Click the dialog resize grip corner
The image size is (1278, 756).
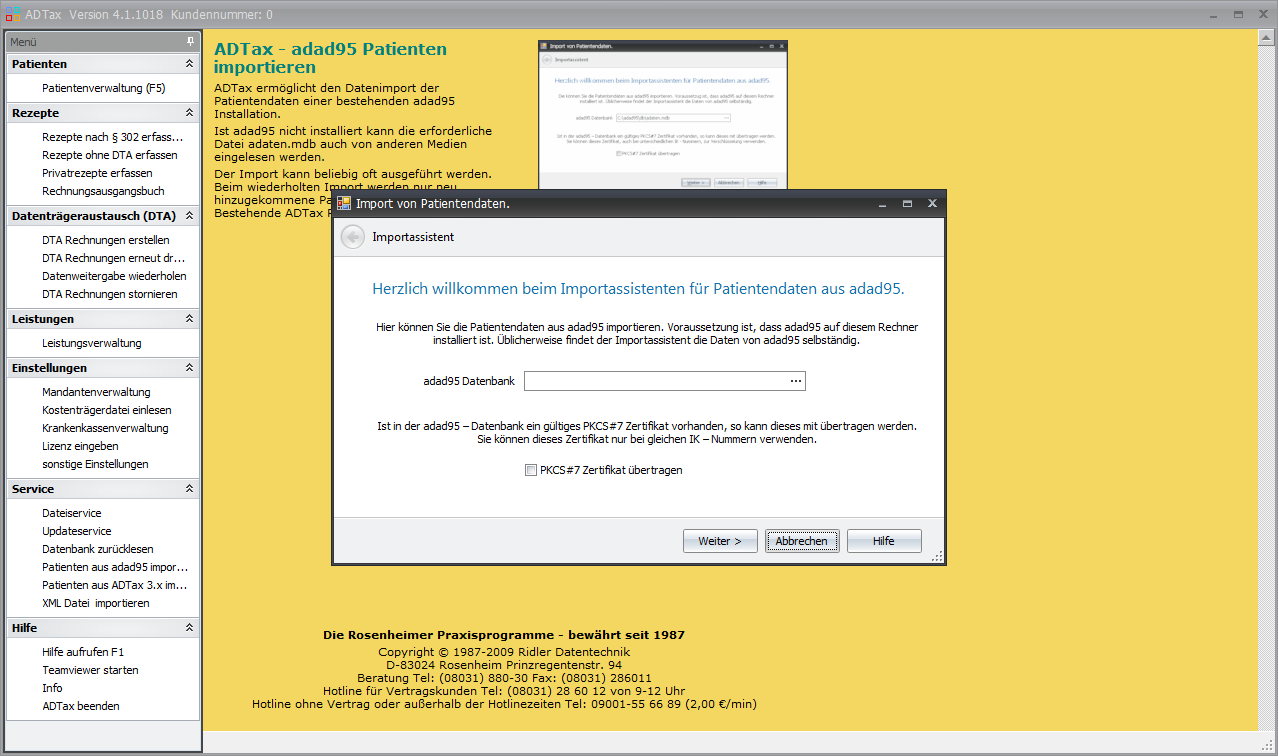937,557
